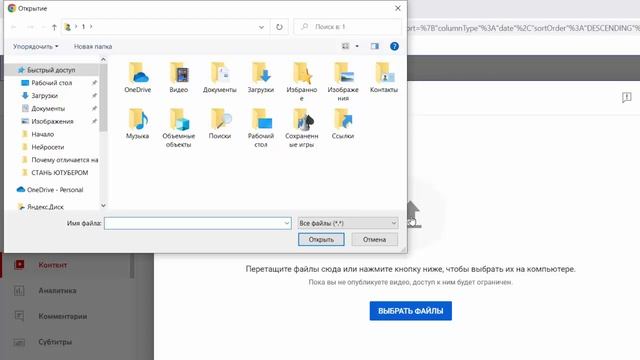Expand the address bar history dropdown
The width and height of the screenshot is (640, 360).
coord(261,27)
